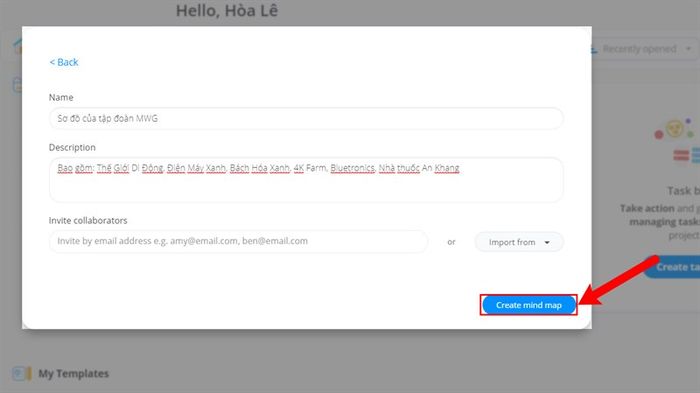Viewport: 700px width, 393px height.
Task: Click the Hello, Hòa Lê heading
Action: click(227, 11)
